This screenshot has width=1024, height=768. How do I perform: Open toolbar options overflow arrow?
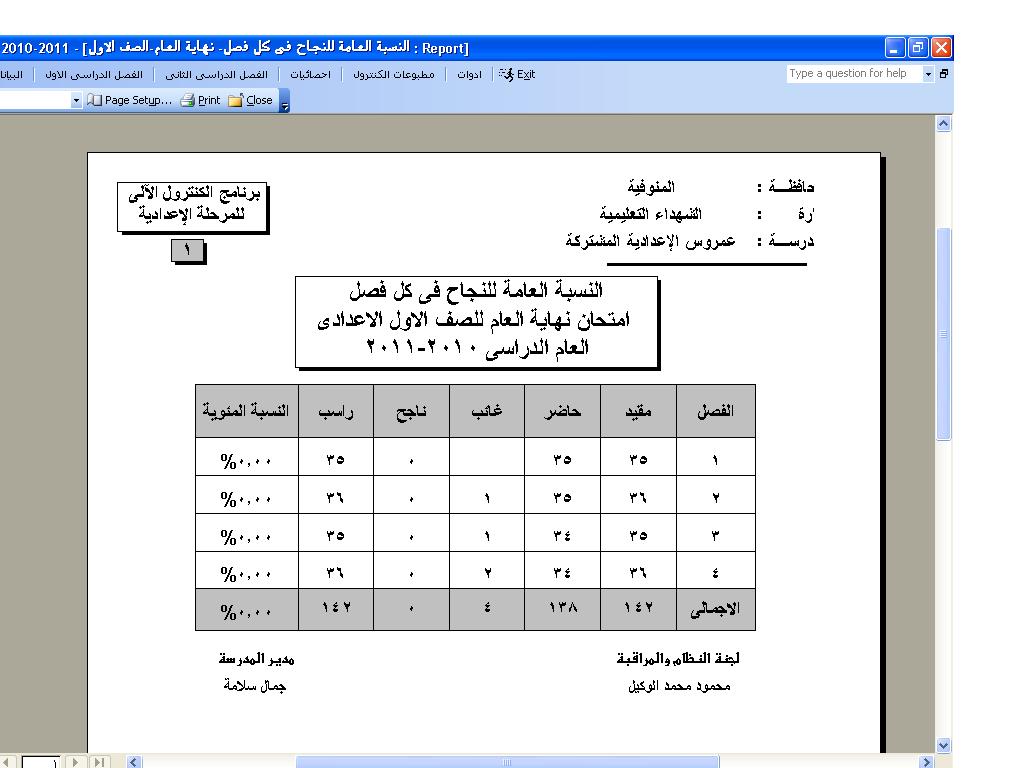[285, 101]
